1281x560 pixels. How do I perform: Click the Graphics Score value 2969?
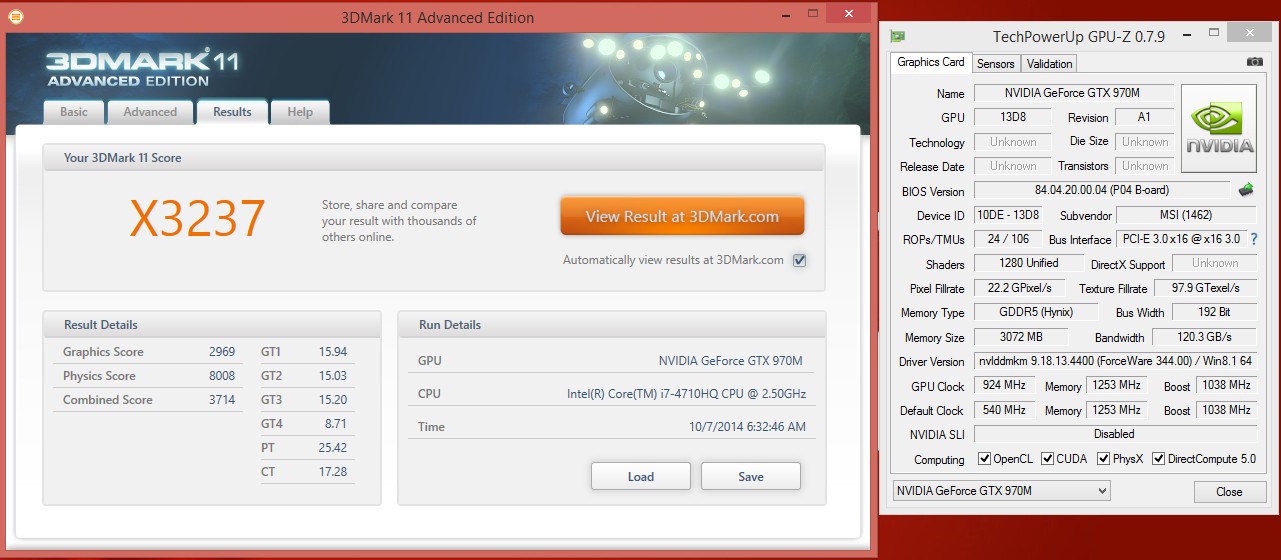(222, 352)
